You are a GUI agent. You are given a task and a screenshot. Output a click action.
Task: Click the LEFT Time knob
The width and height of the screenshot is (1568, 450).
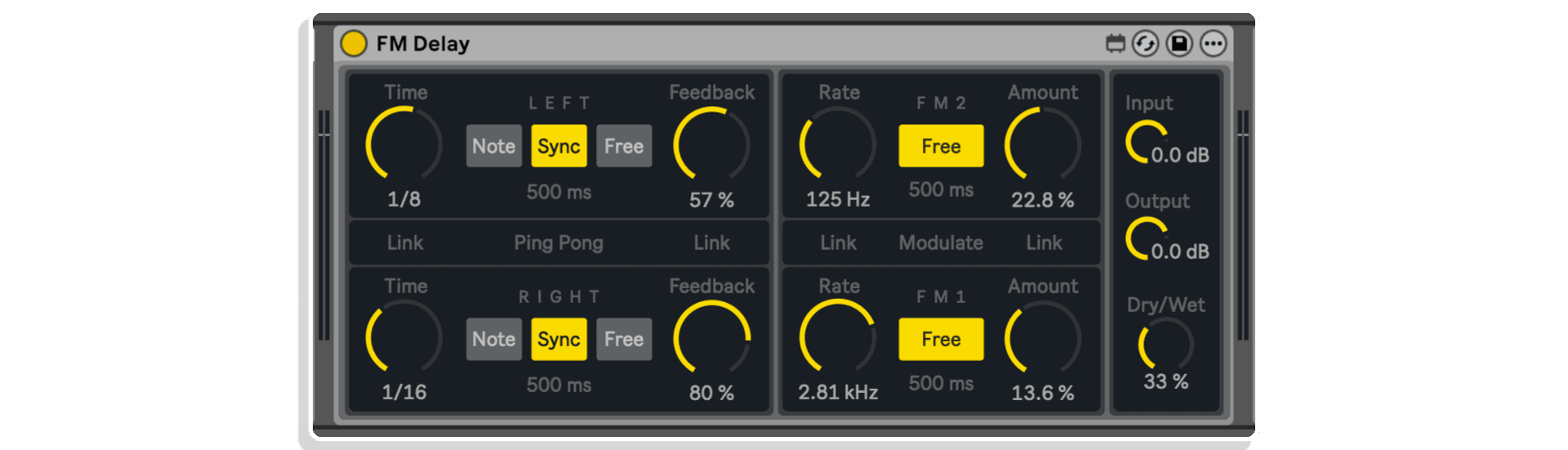click(404, 145)
